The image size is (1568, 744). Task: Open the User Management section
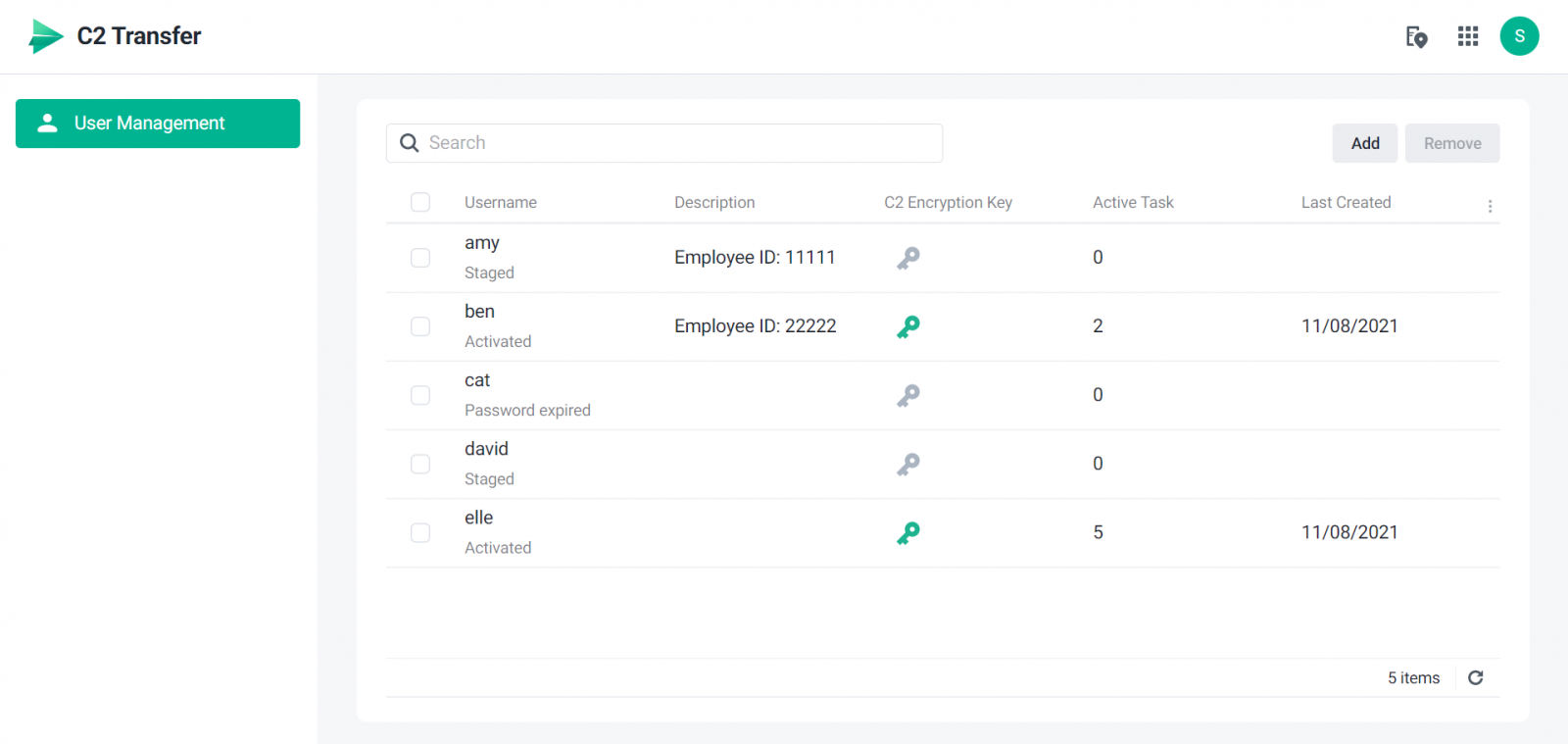(x=158, y=124)
